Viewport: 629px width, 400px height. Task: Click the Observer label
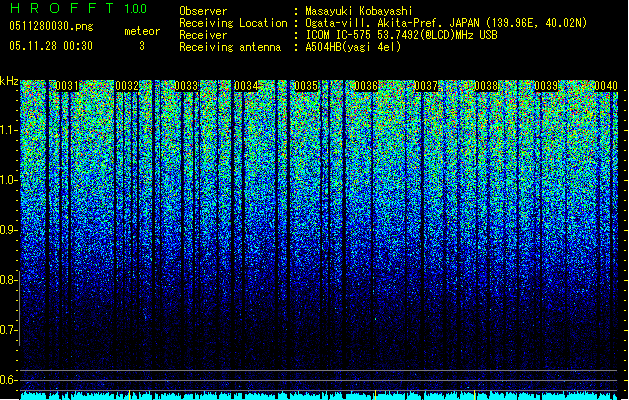click(x=203, y=11)
